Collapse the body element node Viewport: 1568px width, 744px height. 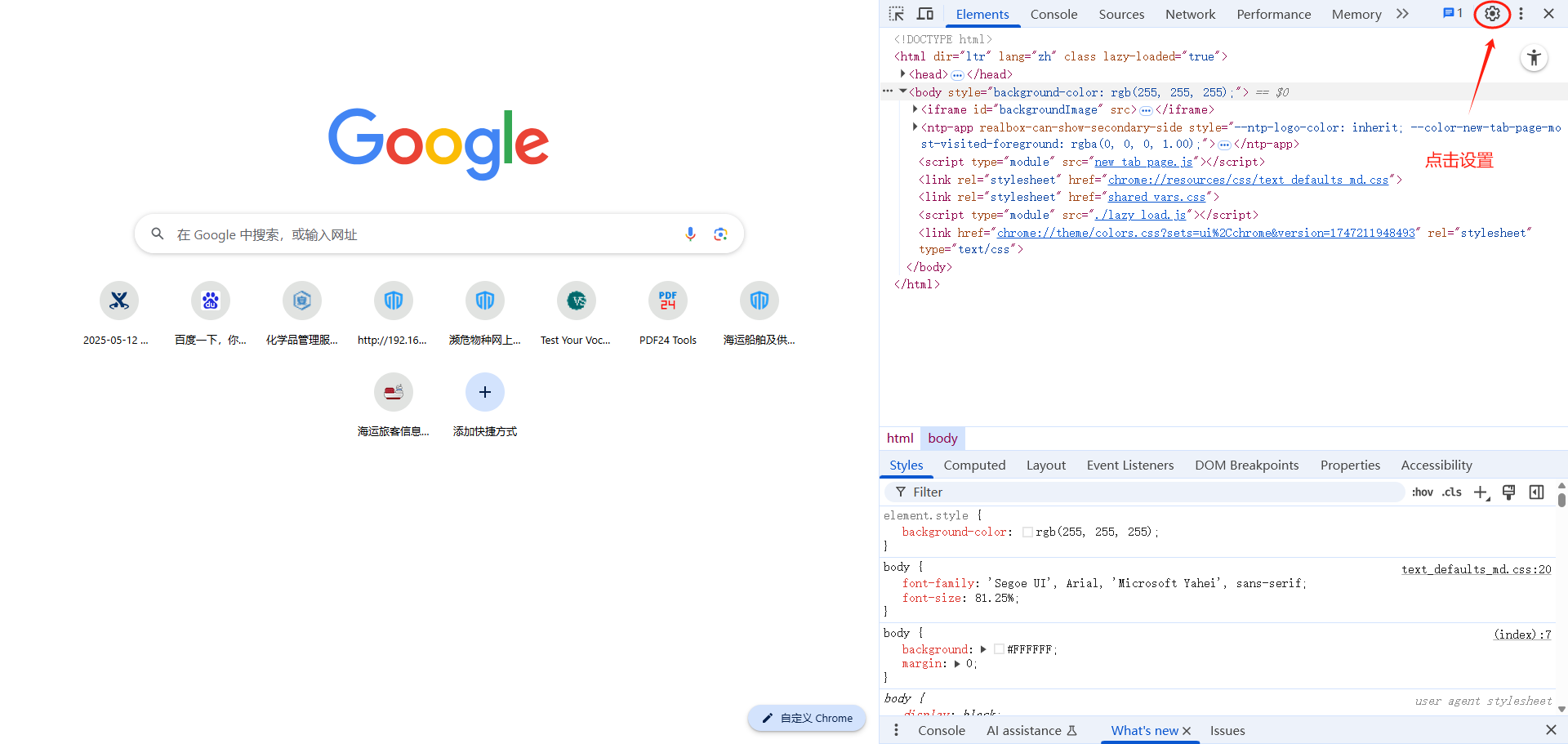click(902, 91)
